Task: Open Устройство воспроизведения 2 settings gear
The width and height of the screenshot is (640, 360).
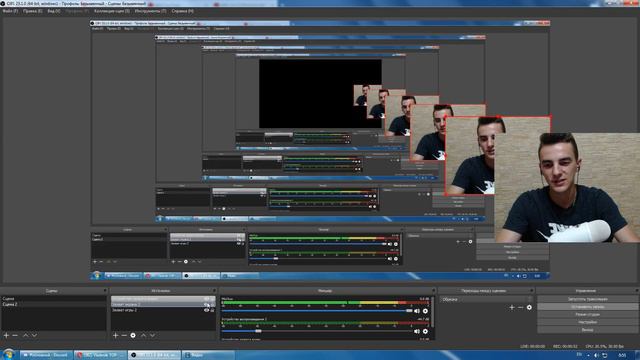Action: click(425, 331)
